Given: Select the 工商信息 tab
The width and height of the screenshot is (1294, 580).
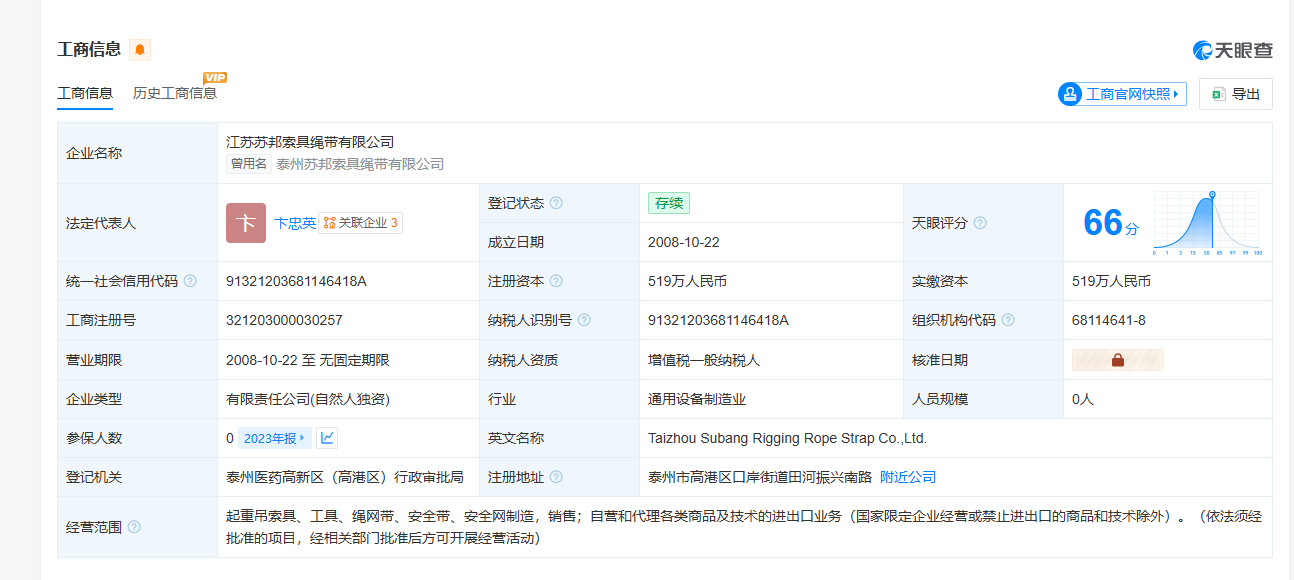Looking at the screenshot, I should click(85, 93).
